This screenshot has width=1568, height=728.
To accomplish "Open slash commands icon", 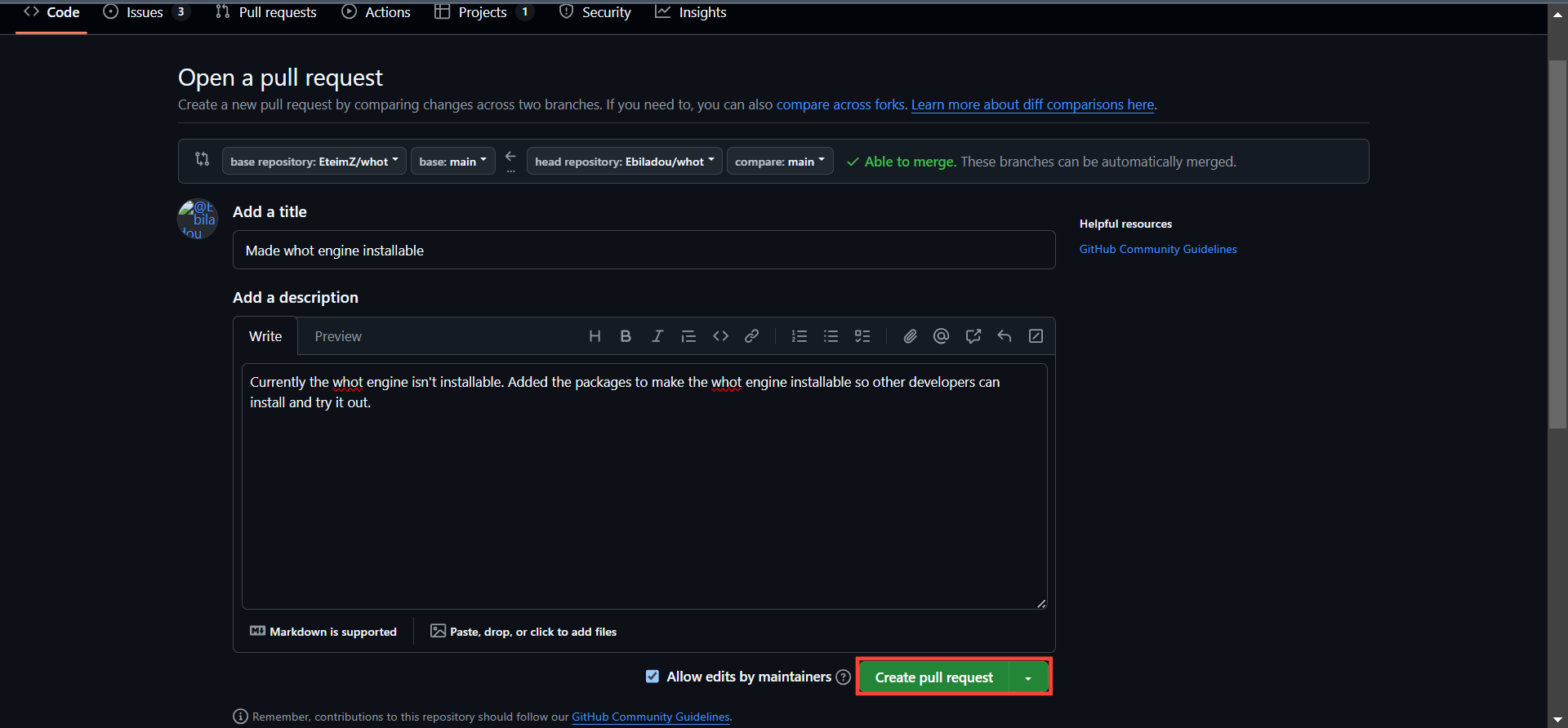I will (1036, 336).
